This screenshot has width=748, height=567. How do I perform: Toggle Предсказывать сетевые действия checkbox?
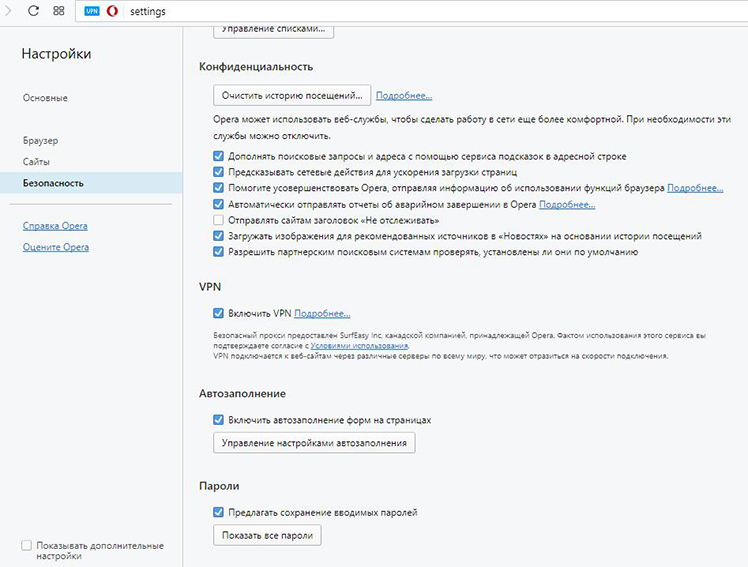coord(218,172)
